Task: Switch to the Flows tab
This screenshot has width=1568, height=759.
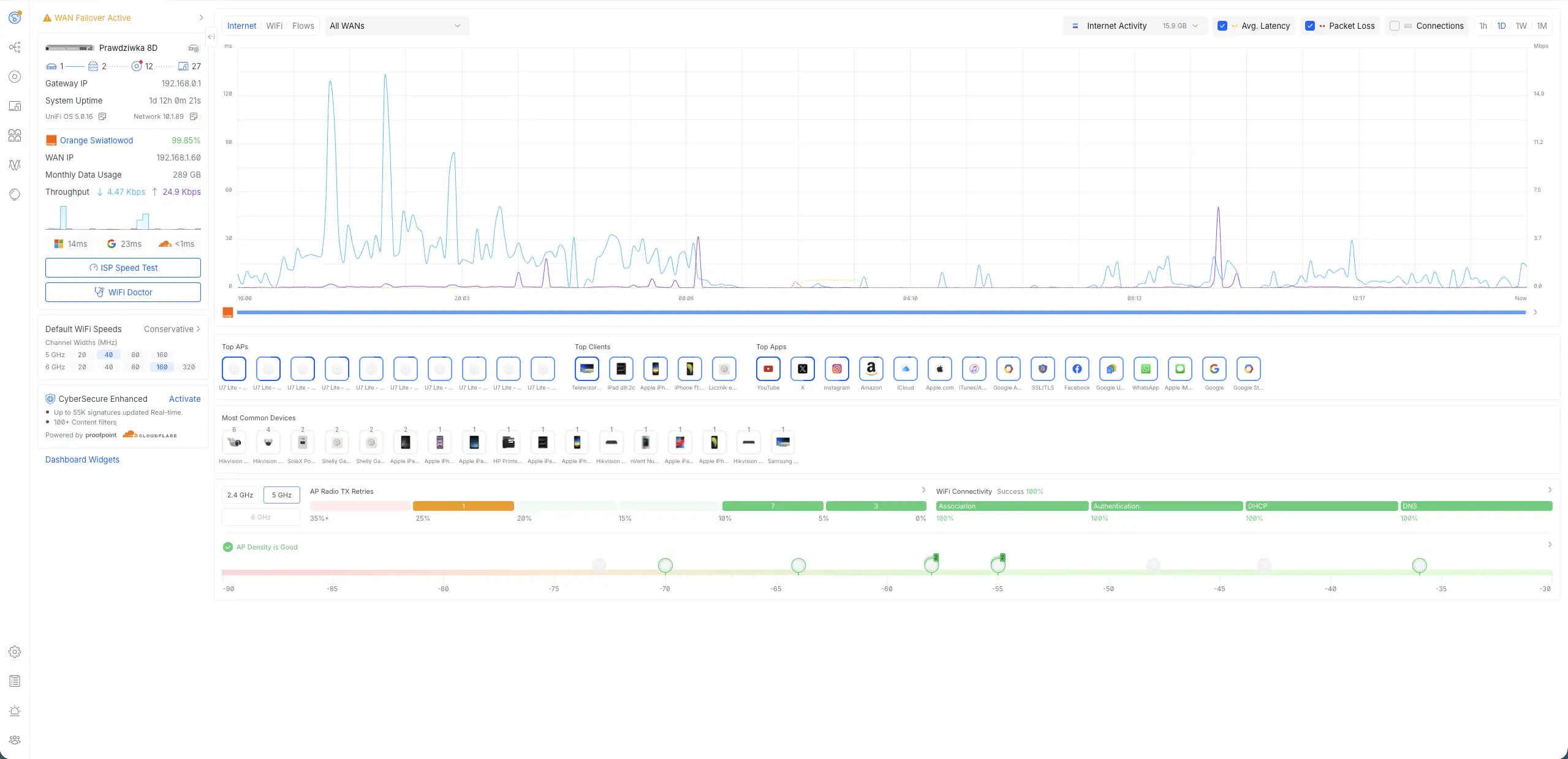Action: click(303, 26)
